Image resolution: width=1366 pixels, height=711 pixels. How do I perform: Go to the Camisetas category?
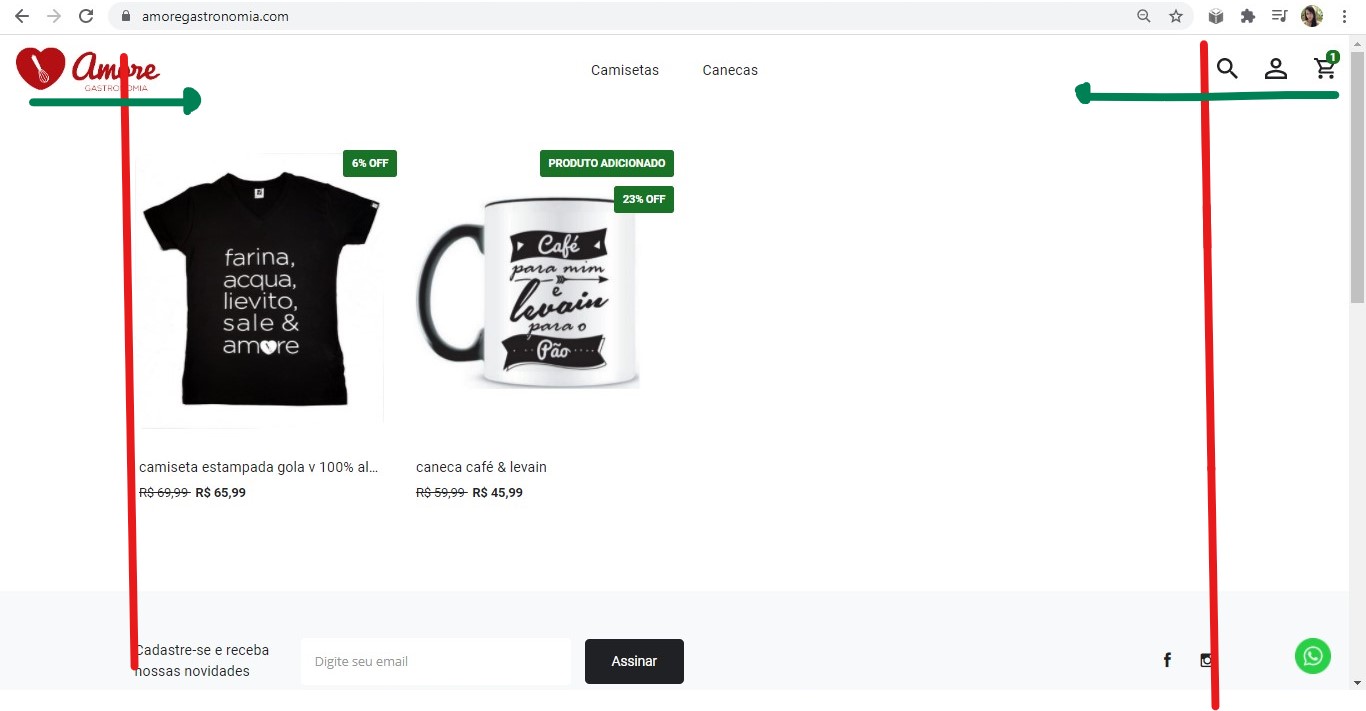point(625,70)
